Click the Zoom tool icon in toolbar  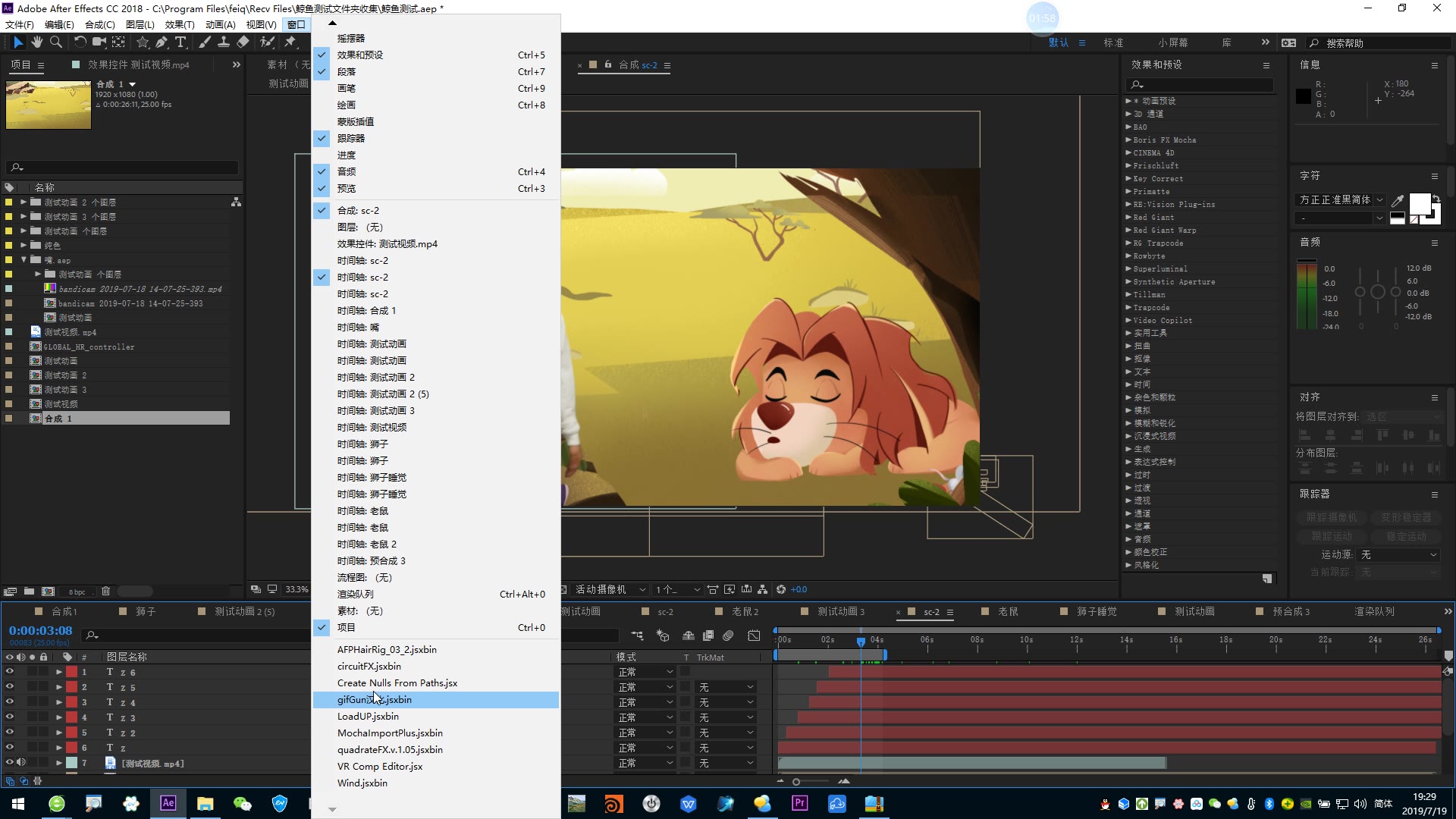pyautogui.click(x=57, y=42)
